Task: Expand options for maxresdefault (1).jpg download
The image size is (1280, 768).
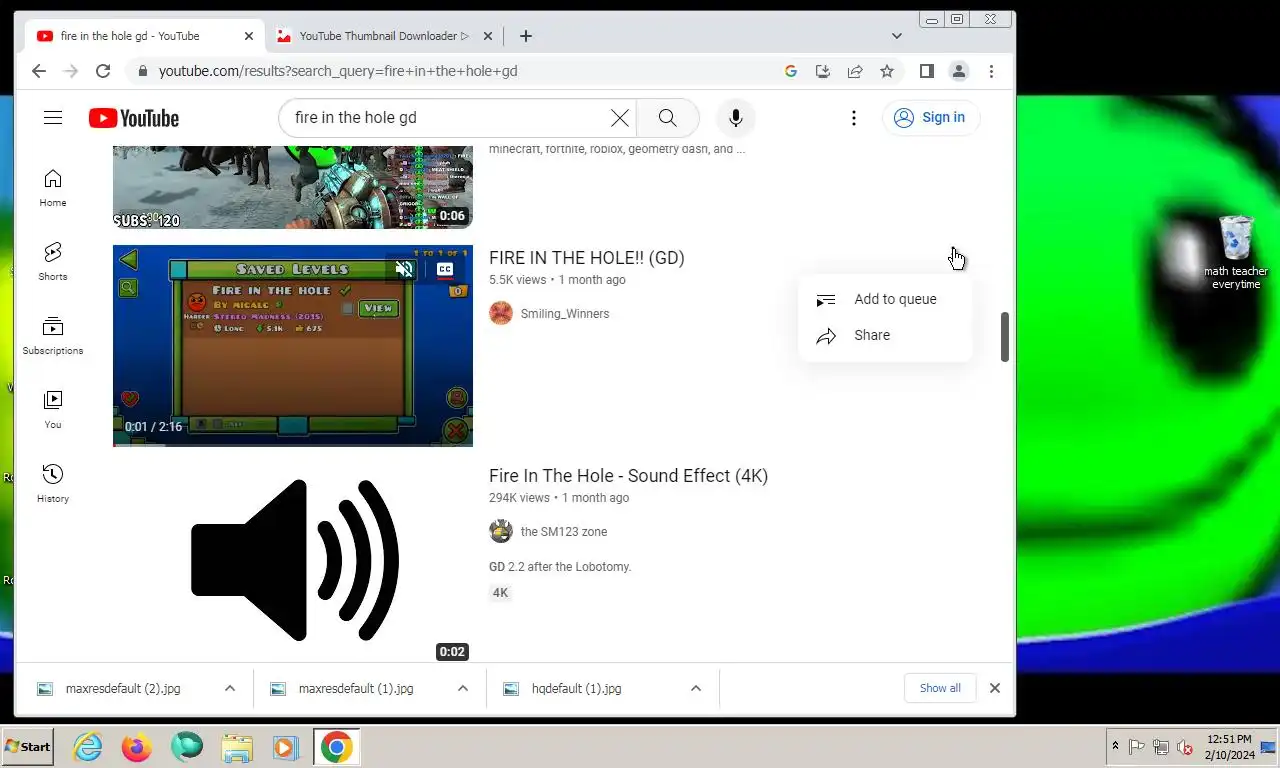Action: click(463, 688)
